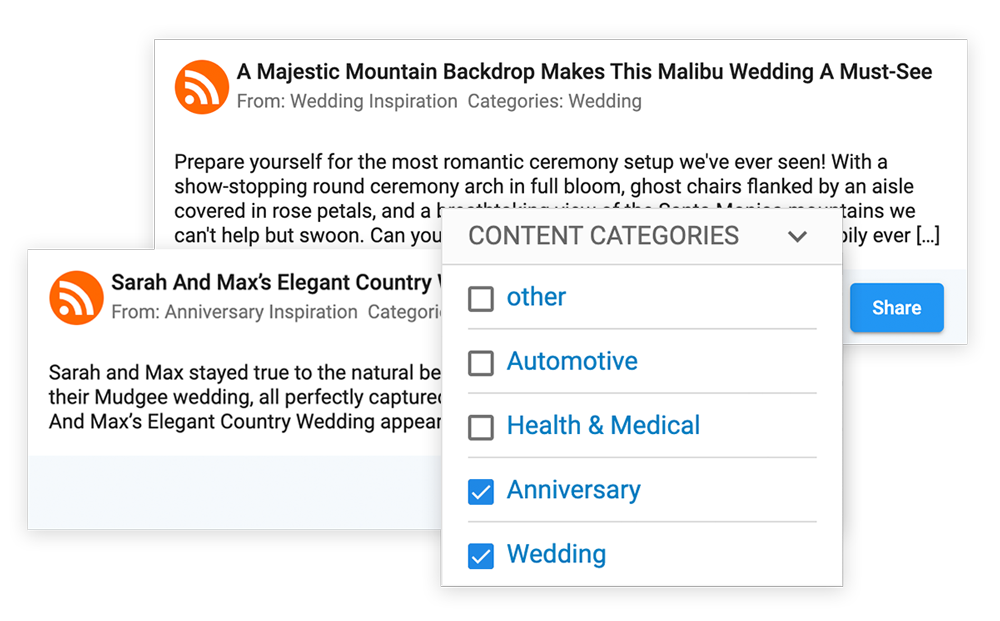
Task: Click 'From: Wedding Inspiration' source text
Action: coord(346,101)
